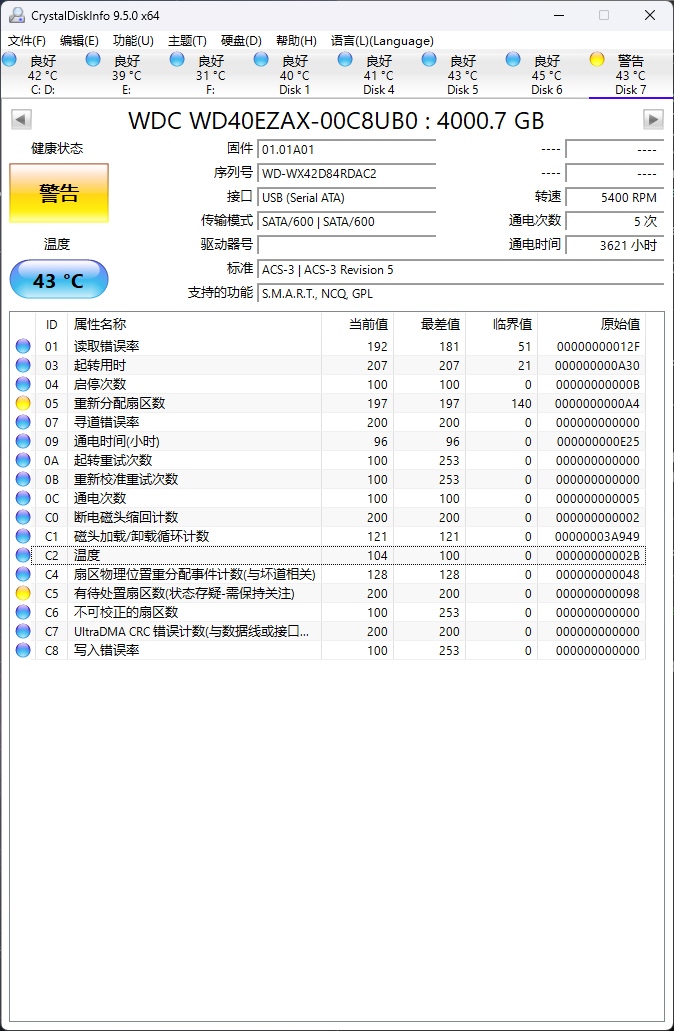Click the empty 驱动器号 field

point(347,245)
